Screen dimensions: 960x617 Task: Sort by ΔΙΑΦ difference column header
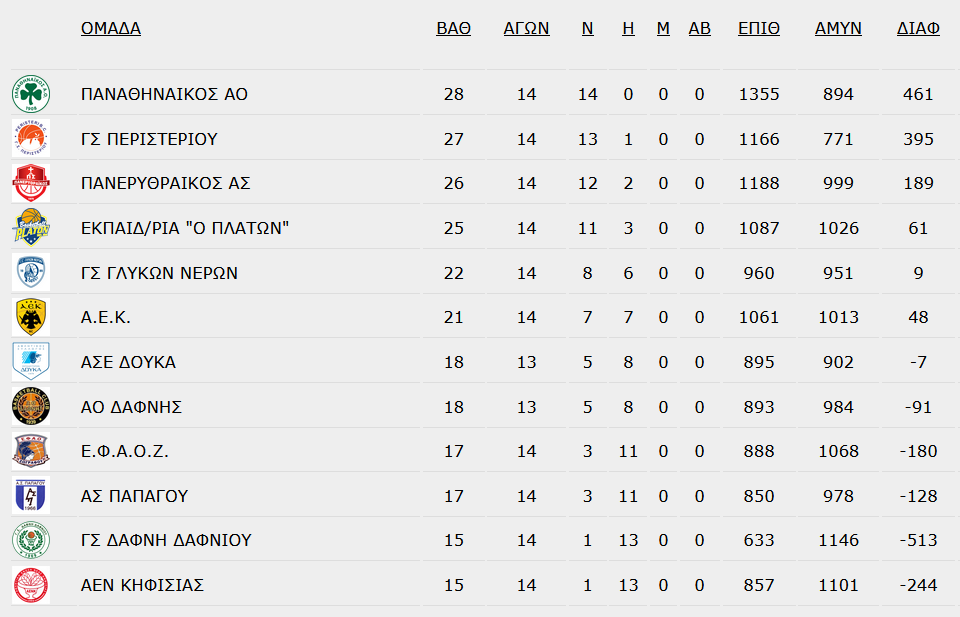tap(918, 28)
